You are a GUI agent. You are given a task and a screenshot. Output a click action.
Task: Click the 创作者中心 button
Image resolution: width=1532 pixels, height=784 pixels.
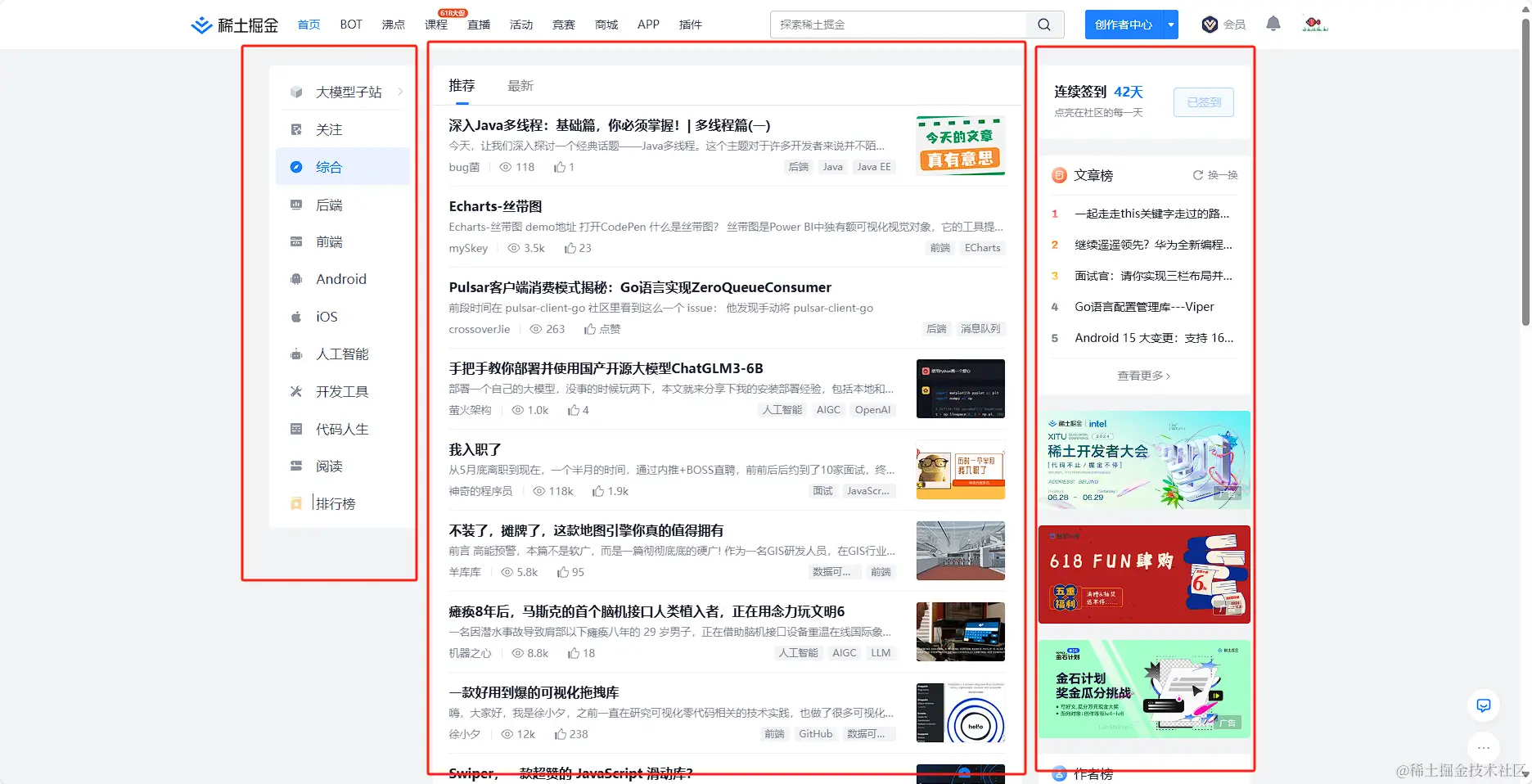tap(1124, 25)
